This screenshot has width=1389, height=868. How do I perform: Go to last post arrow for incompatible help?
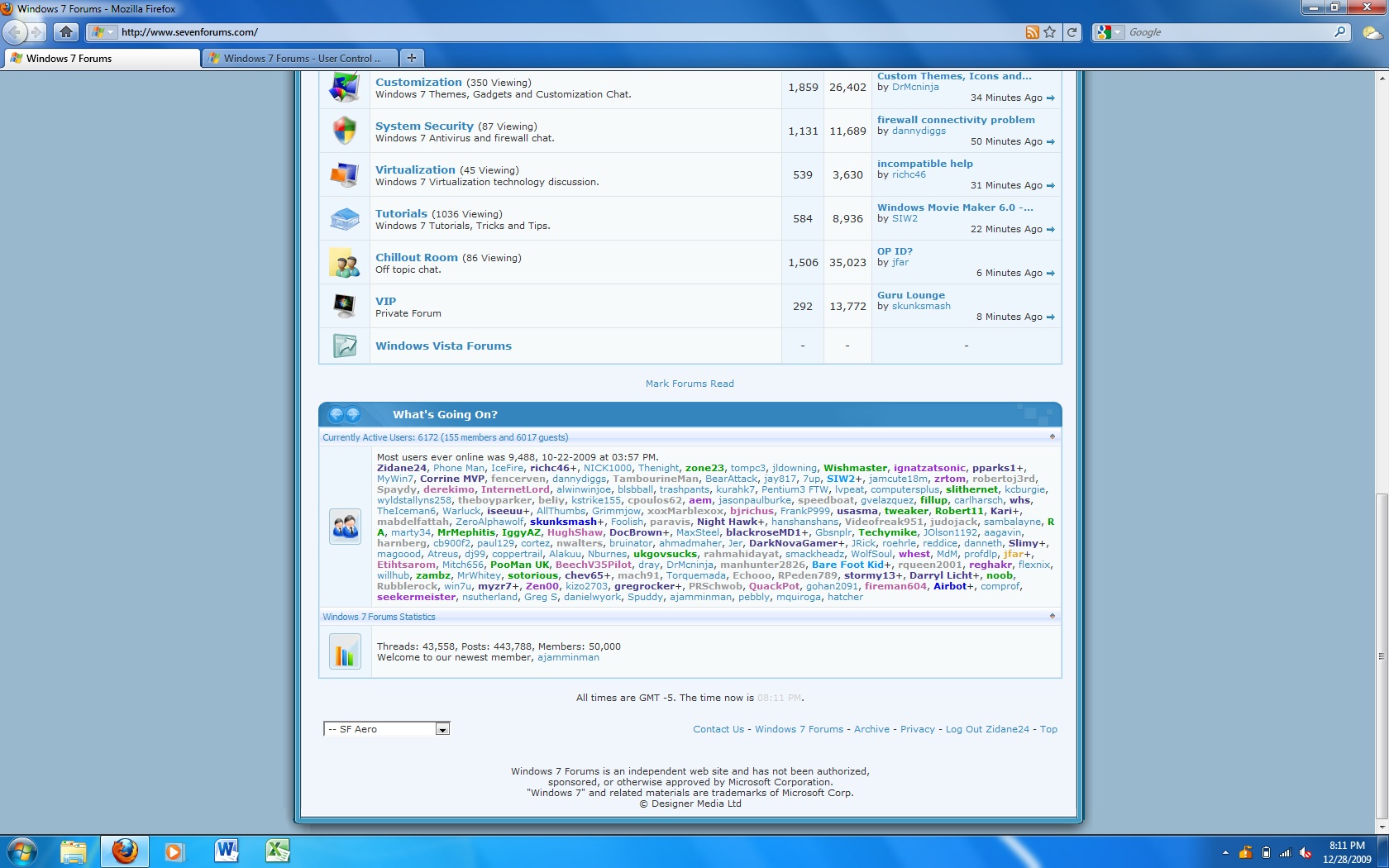1050,186
